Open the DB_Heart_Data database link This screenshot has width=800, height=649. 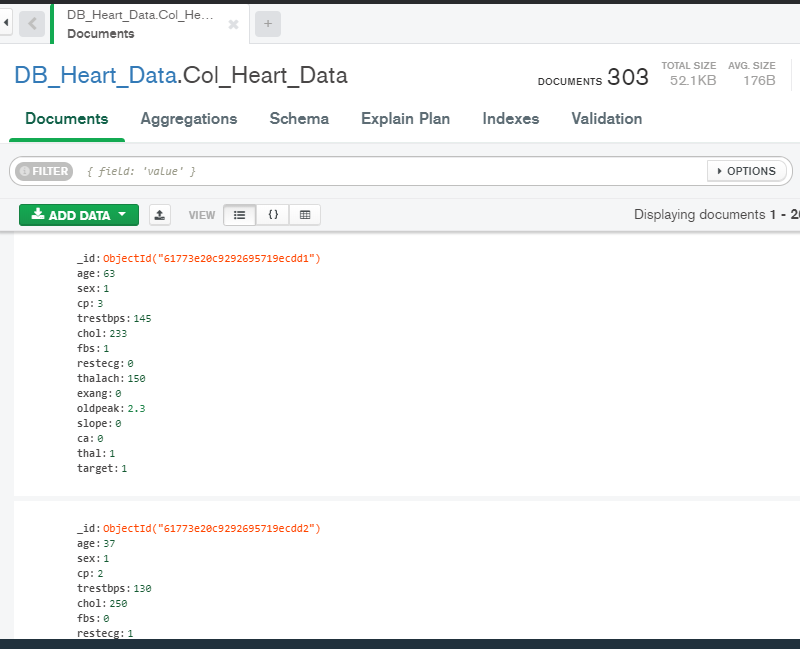95,76
